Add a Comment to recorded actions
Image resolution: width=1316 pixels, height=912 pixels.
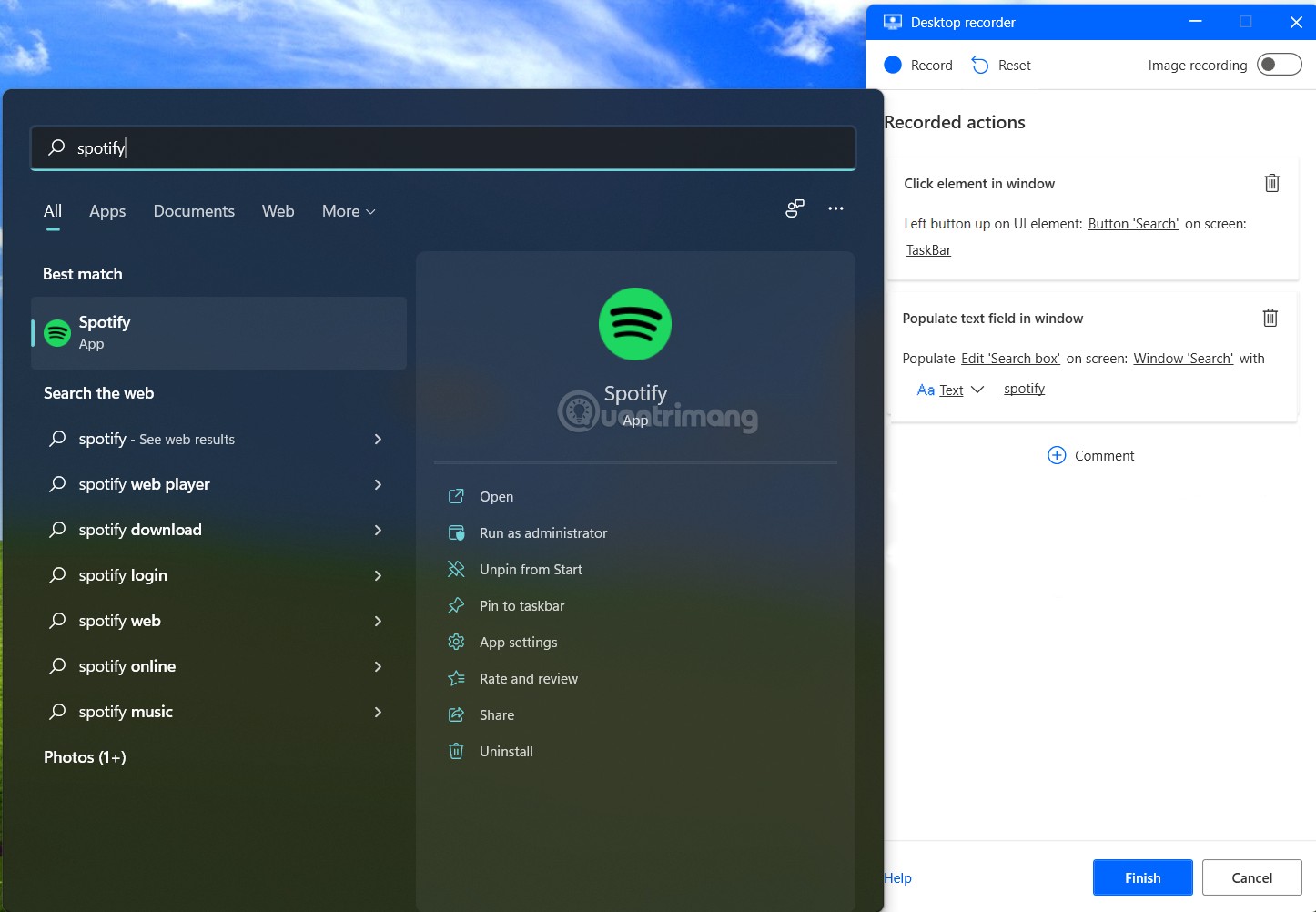tap(1091, 455)
